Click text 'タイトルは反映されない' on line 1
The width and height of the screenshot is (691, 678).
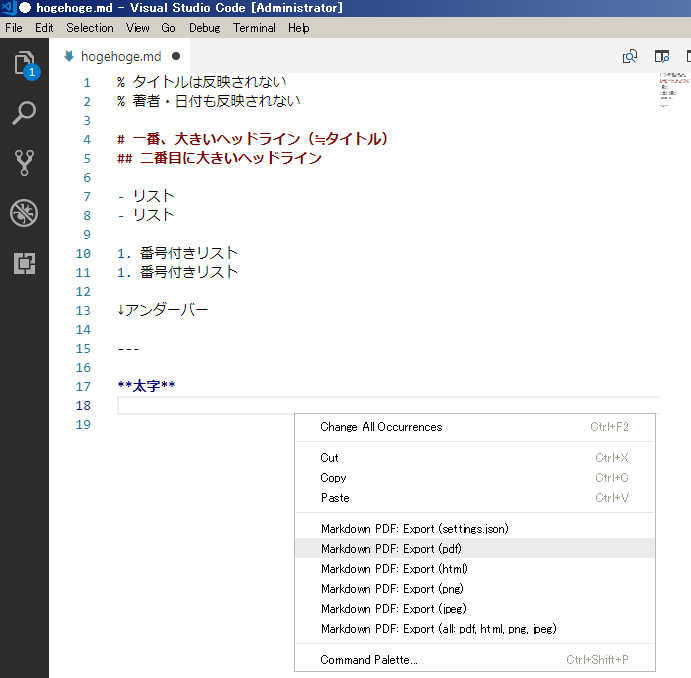pos(209,82)
